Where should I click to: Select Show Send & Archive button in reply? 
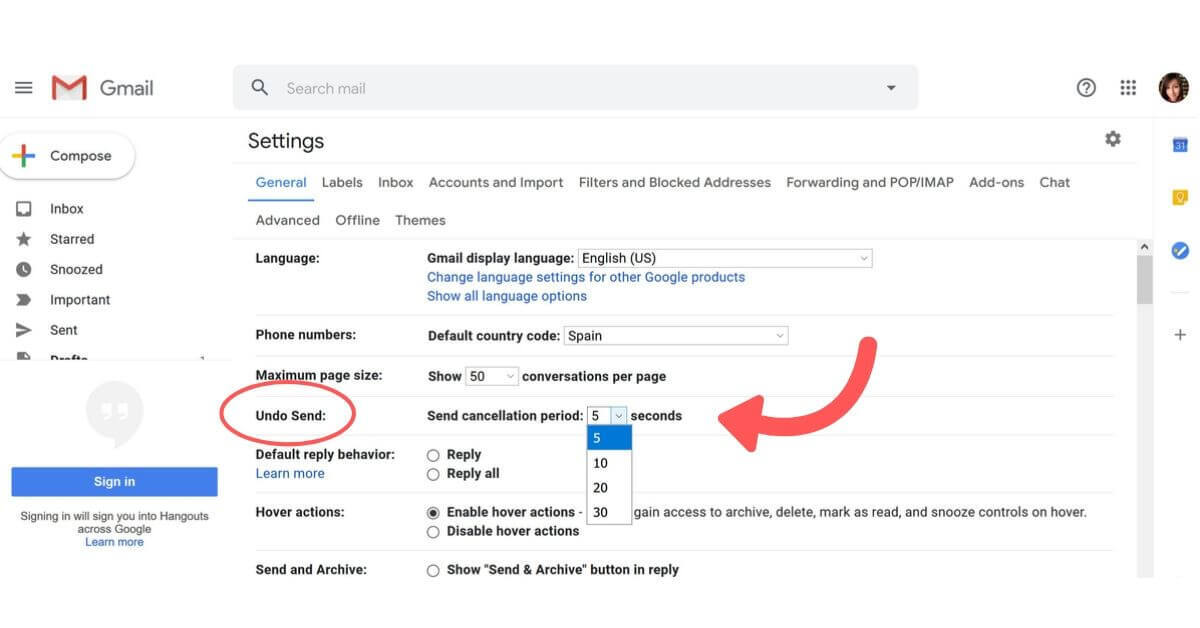433,570
